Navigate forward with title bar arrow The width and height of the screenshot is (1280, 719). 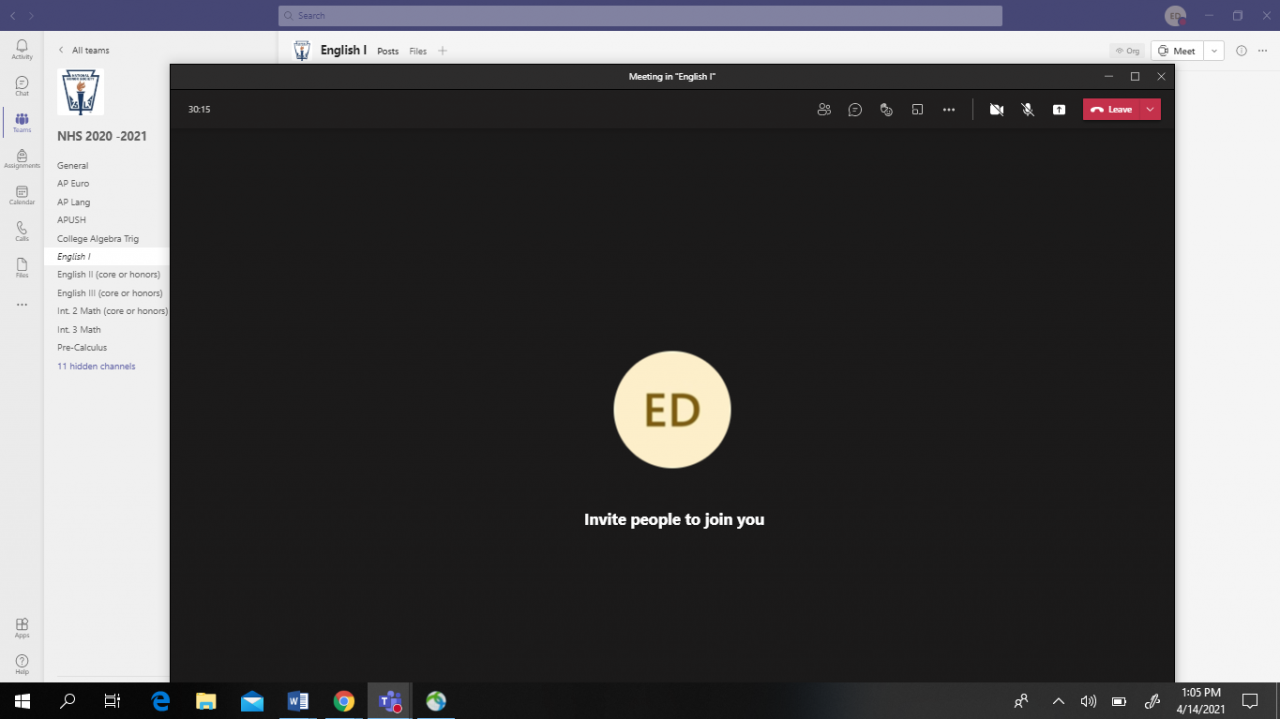[31, 16]
